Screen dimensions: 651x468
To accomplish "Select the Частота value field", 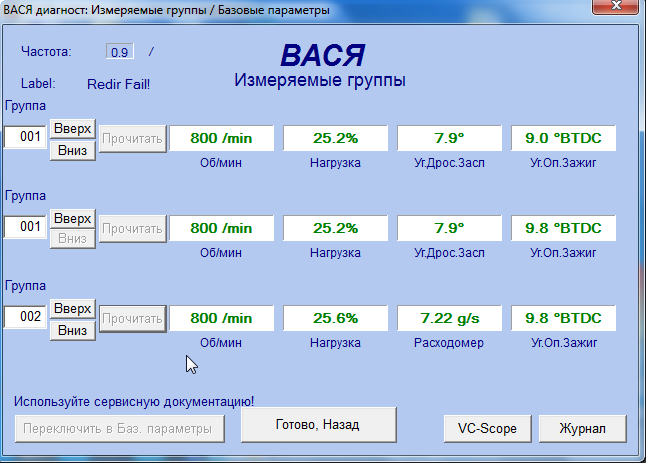I will click(x=119, y=51).
